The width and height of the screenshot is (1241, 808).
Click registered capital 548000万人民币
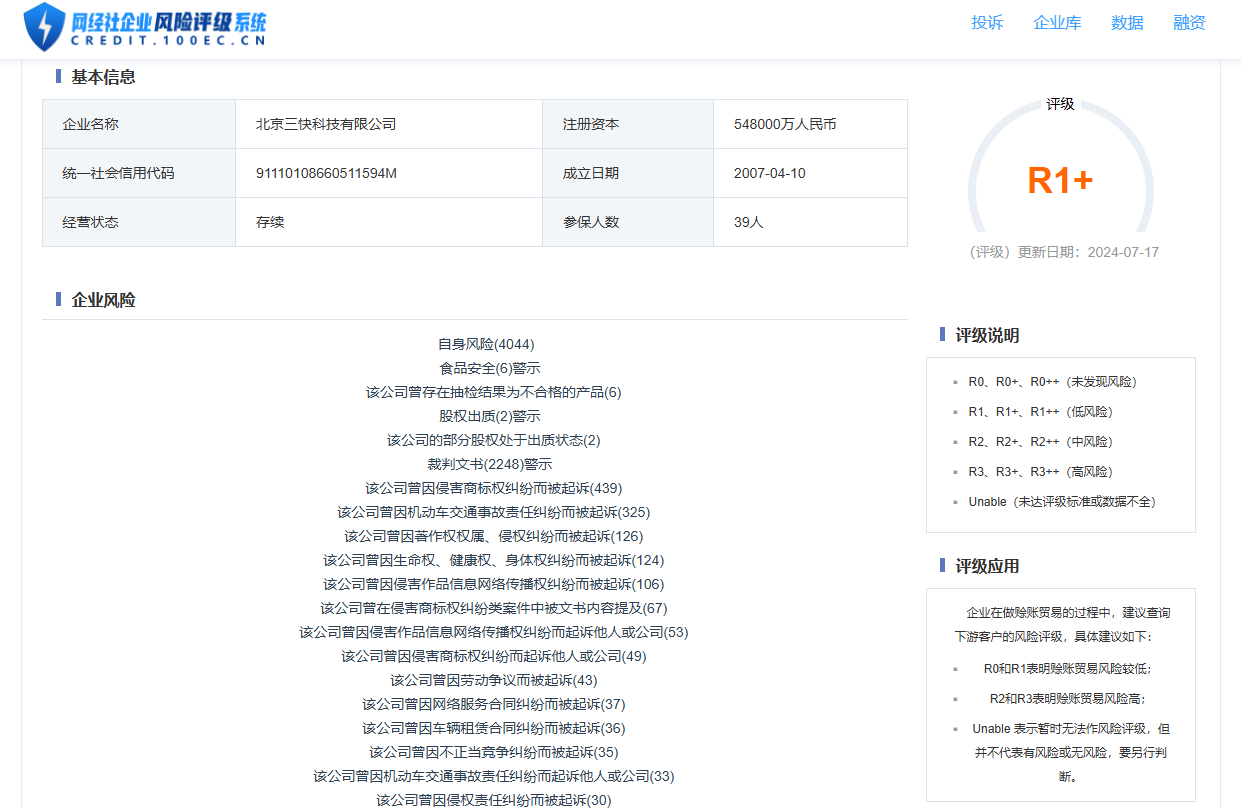click(x=785, y=124)
